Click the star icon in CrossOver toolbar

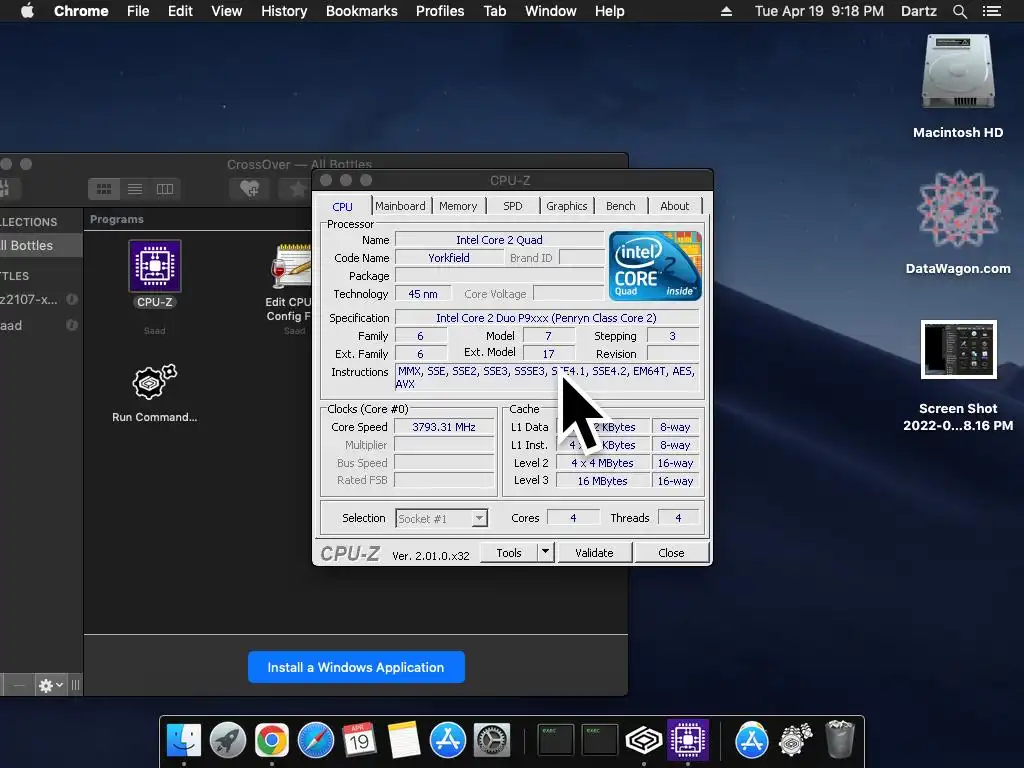[298, 189]
